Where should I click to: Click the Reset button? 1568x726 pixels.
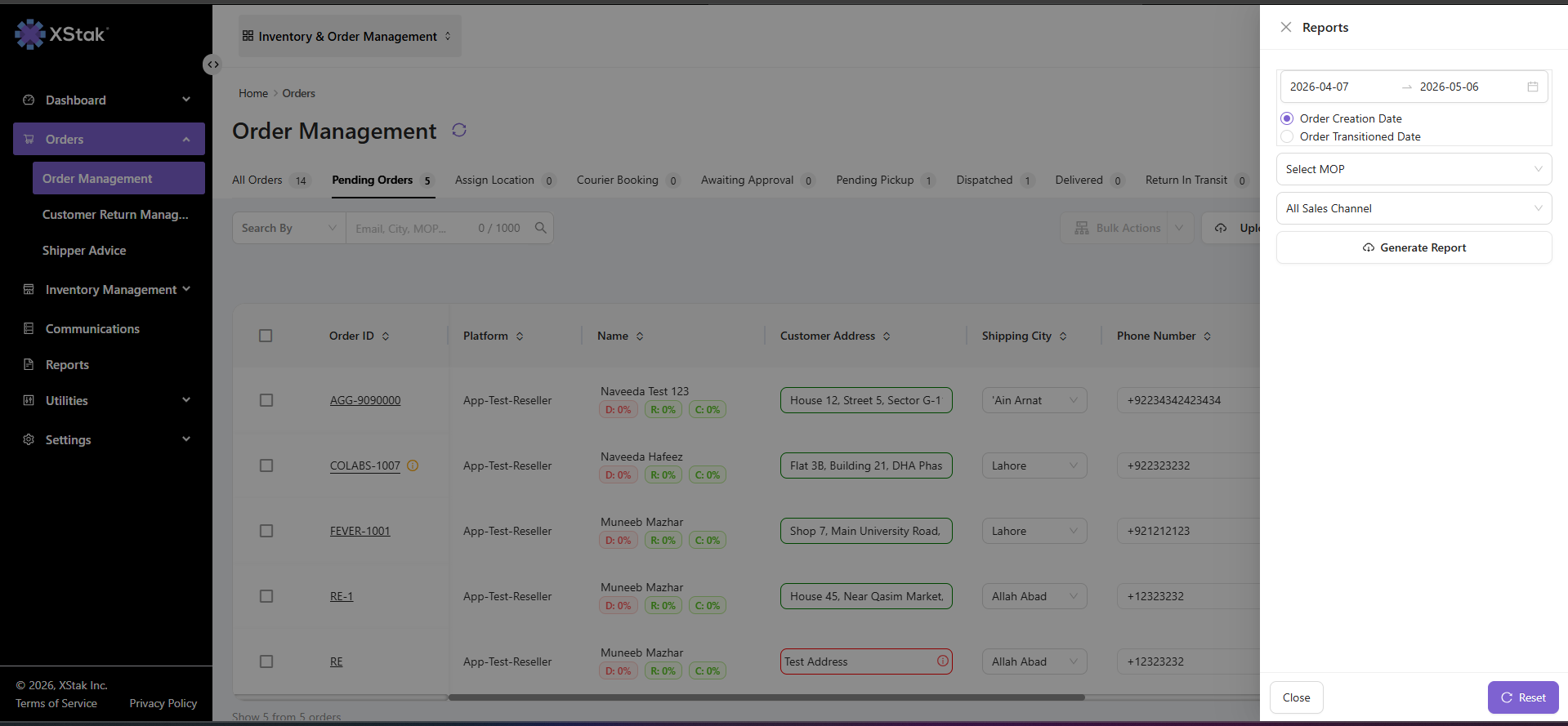click(1523, 697)
